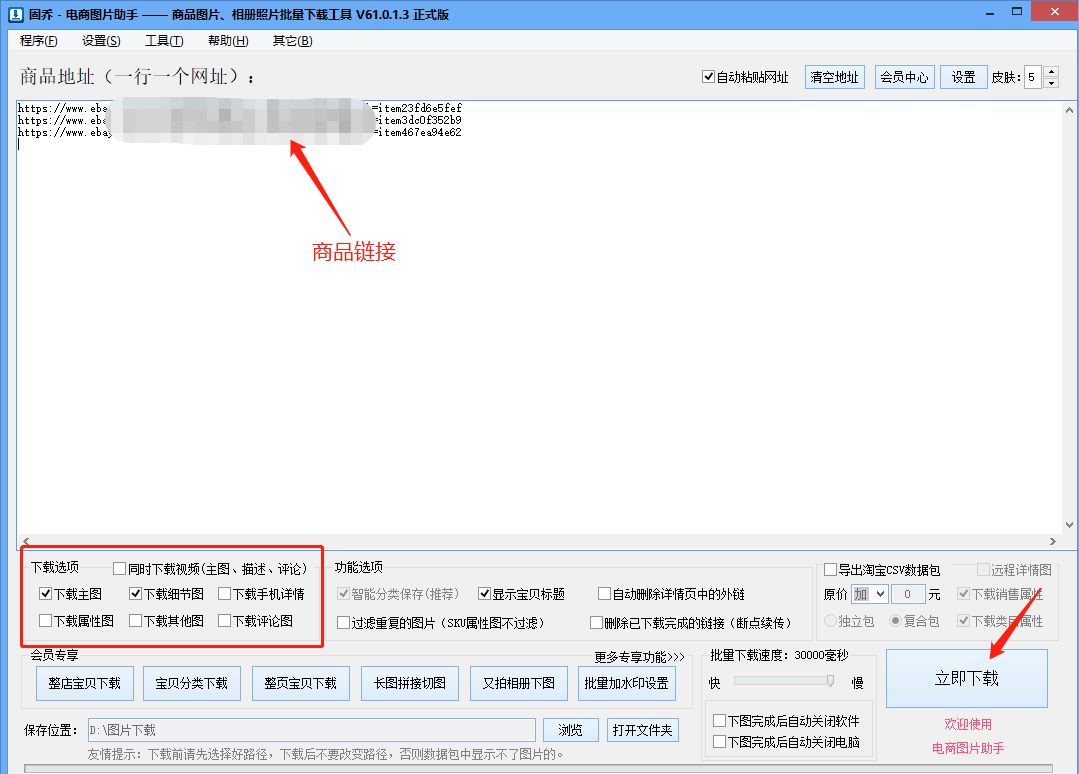Click the 欢迎使用 pink text
Screen dimensions: 1079x774
(968, 724)
